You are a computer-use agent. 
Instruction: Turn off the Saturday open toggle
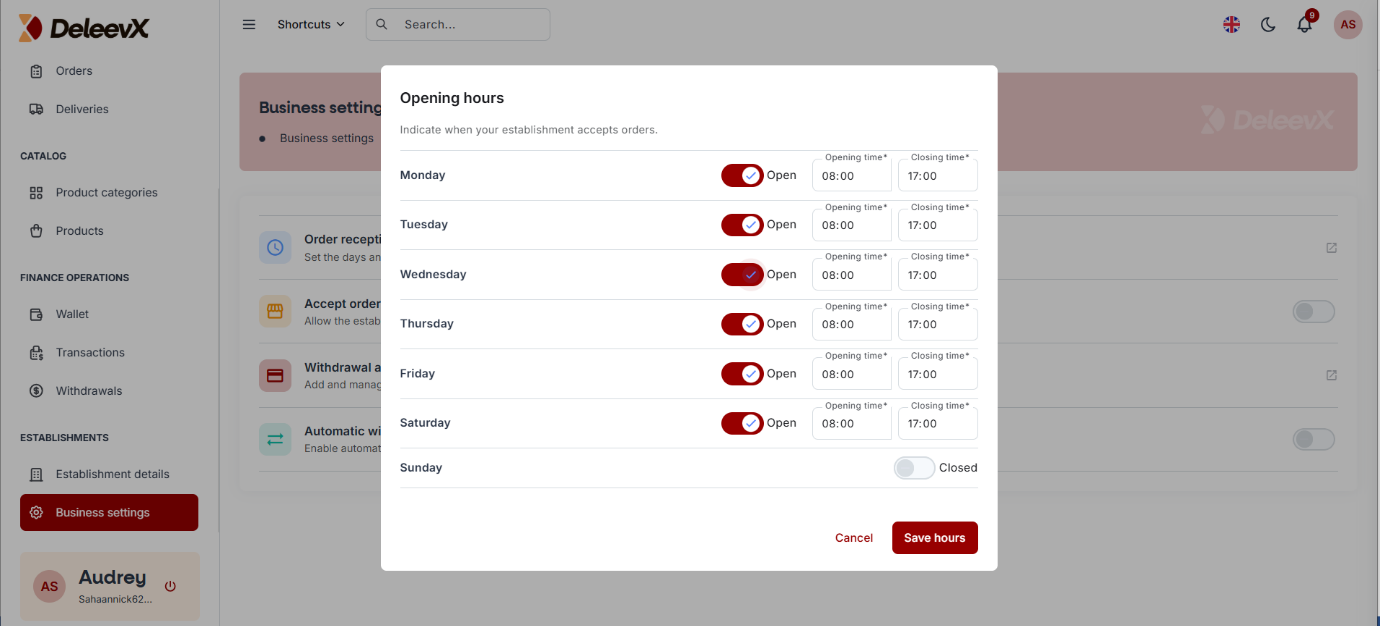742,423
